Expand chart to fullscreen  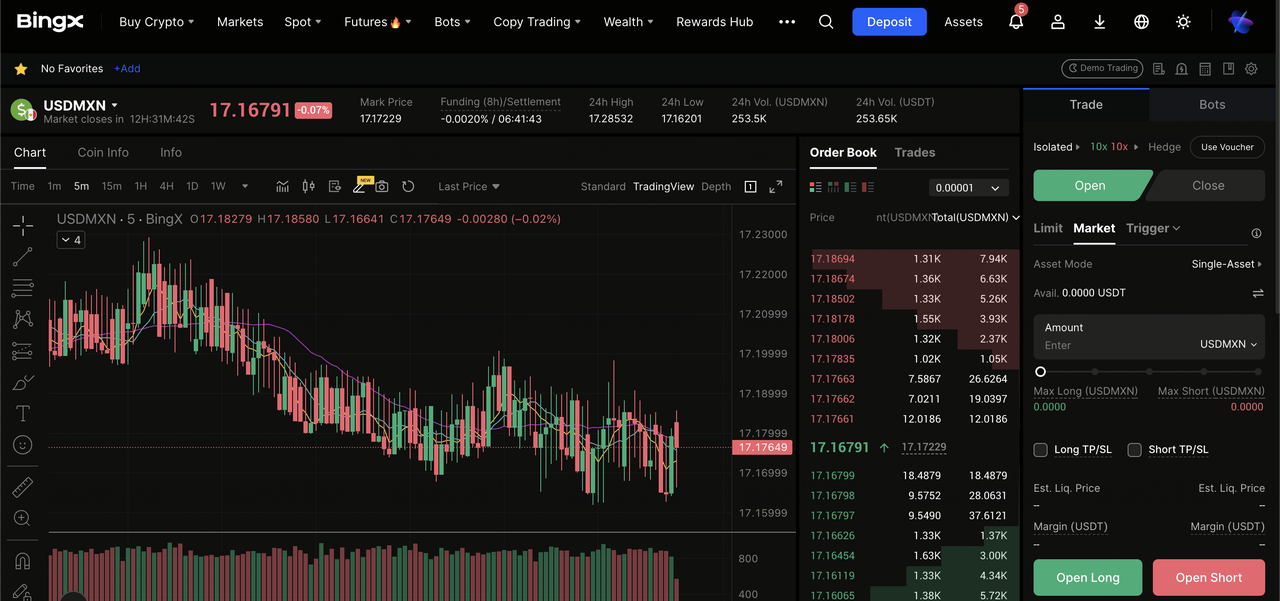point(775,187)
